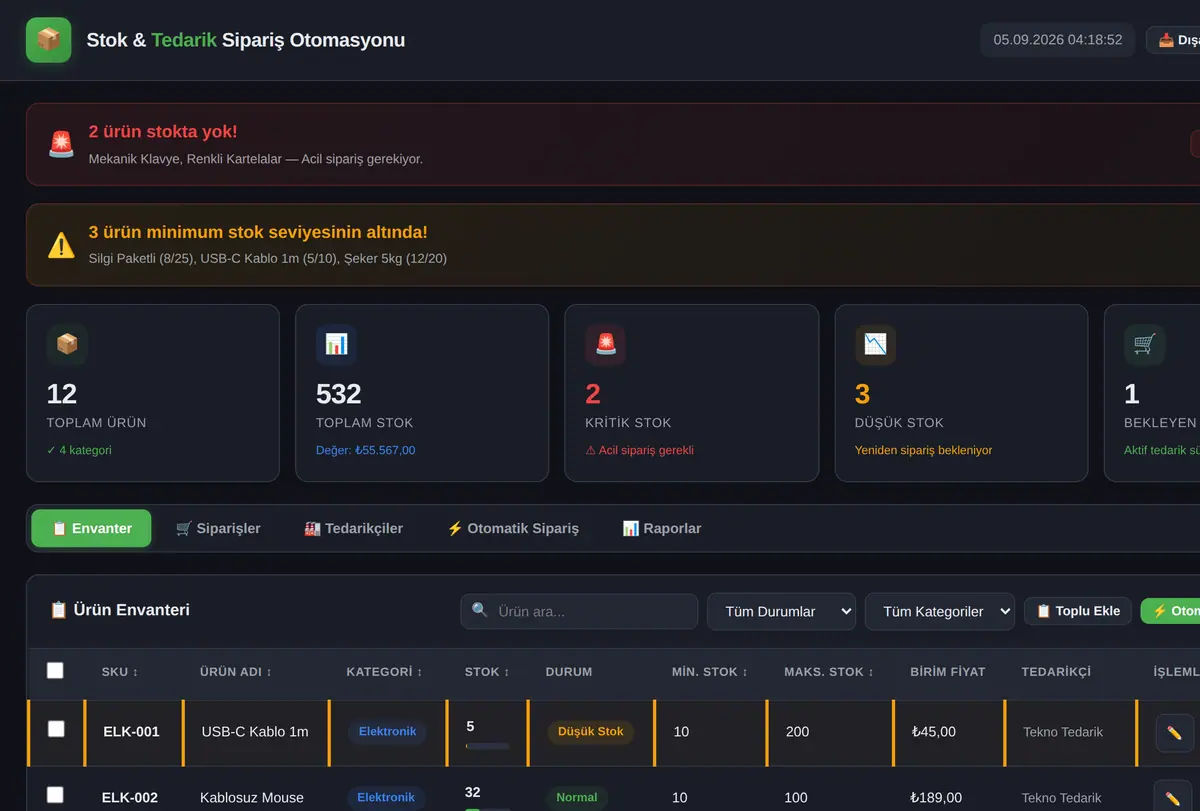1200x811 pixels.
Task: Tick the select-all checkbox in the table header
Action: tap(55, 670)
